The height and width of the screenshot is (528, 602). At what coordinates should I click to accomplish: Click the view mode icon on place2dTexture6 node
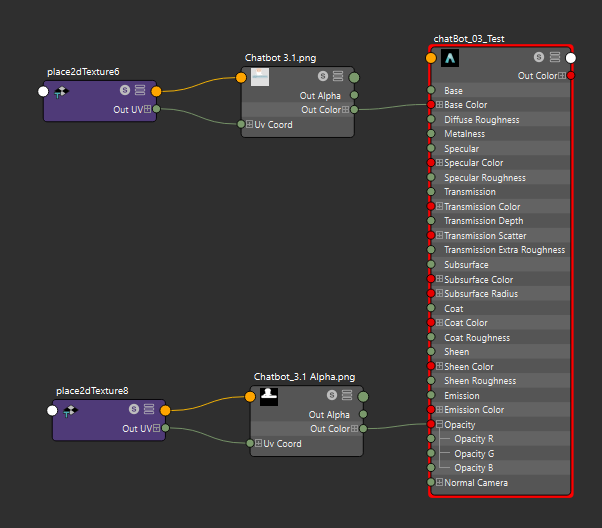coord(140,90)
